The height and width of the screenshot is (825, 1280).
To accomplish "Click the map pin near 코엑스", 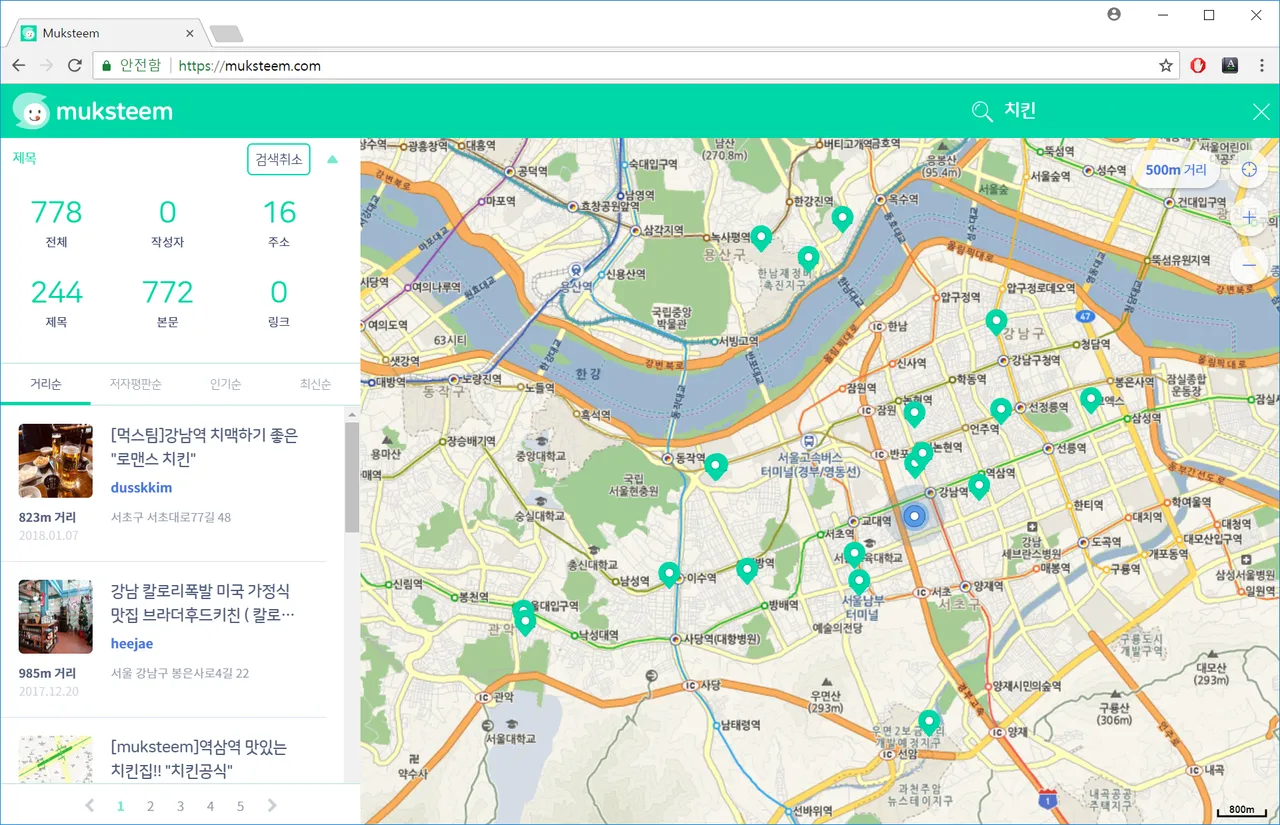I will pyautogui.click(x=1090, y=400).
